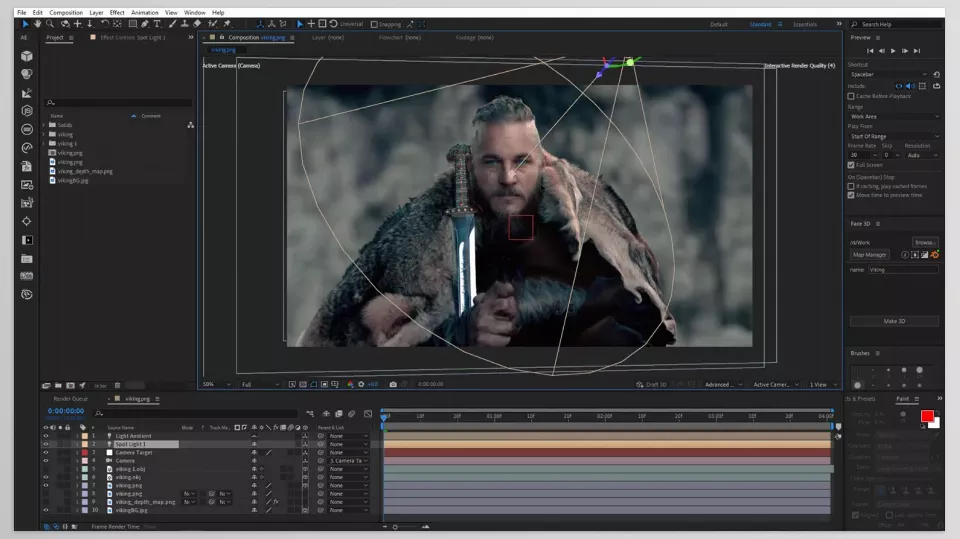Open the Effect menu
This screenshot has width=960, height=539.
point(117,12)
